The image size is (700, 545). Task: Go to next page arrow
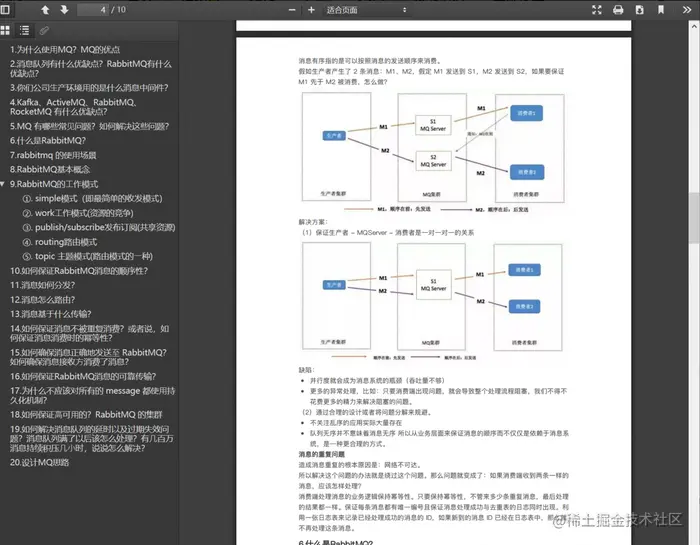(x=64, y=9)
